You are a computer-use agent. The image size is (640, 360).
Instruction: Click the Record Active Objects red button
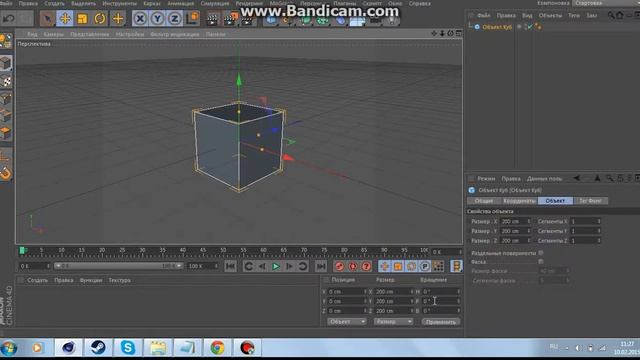tap(339, 267)
